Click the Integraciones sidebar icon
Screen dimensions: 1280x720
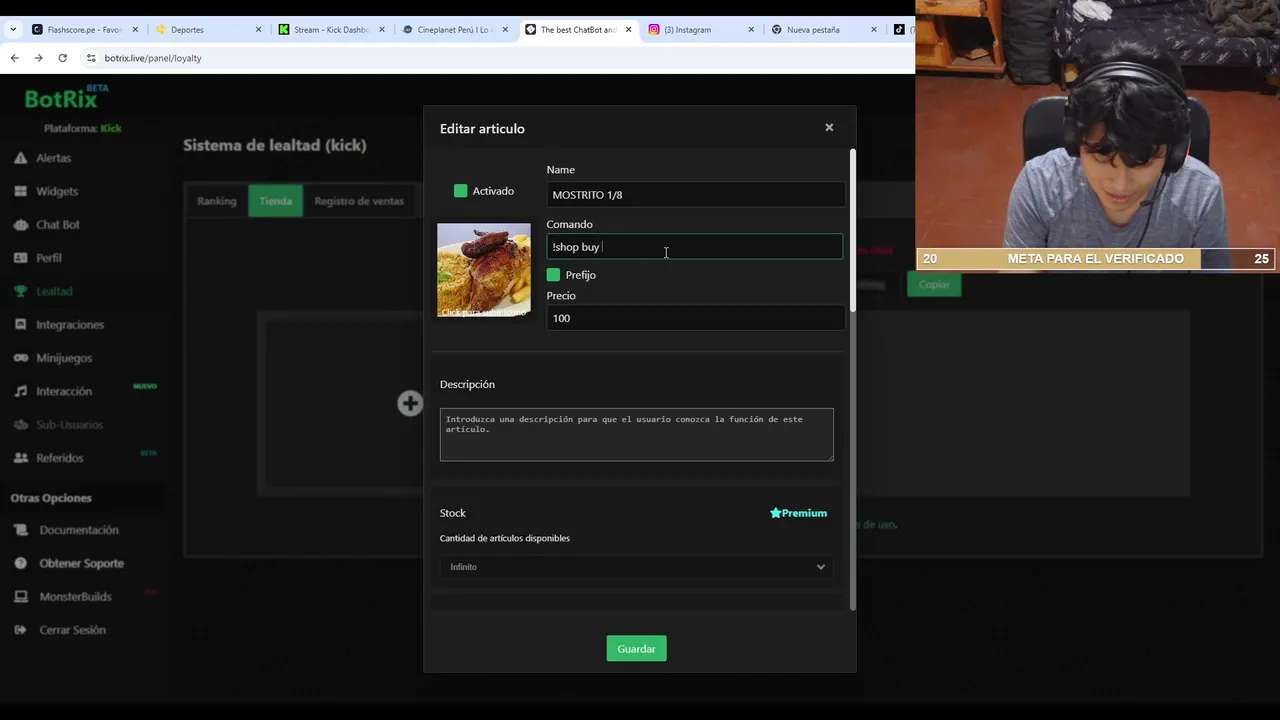[x=20, y=325]
